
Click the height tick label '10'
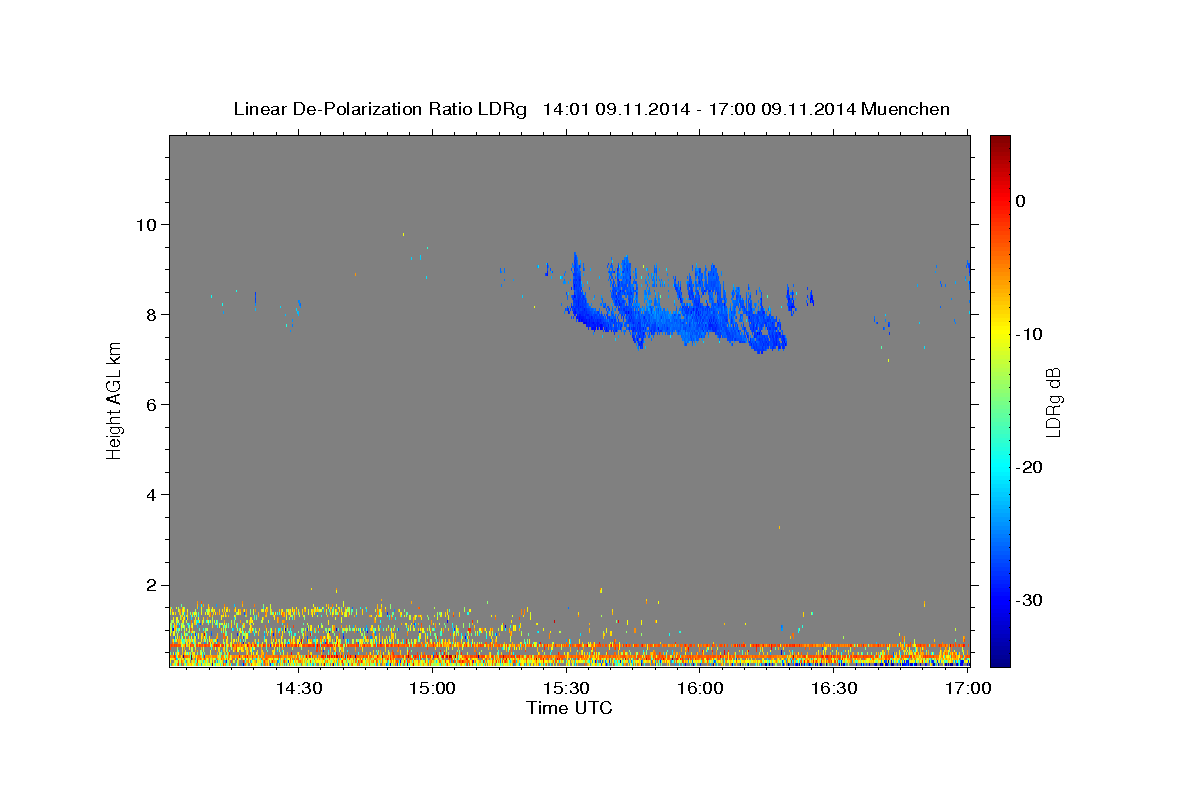[149, 224]
